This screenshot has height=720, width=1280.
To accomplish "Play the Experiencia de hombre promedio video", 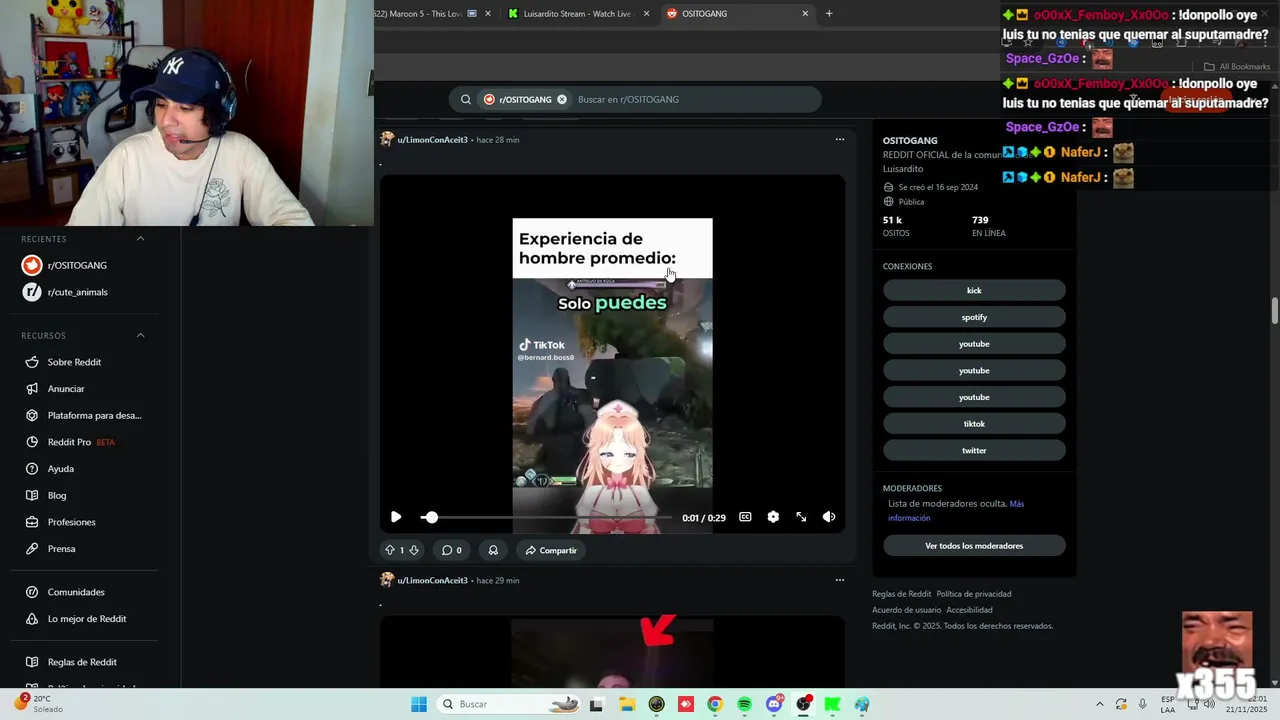I will point(396,517).
